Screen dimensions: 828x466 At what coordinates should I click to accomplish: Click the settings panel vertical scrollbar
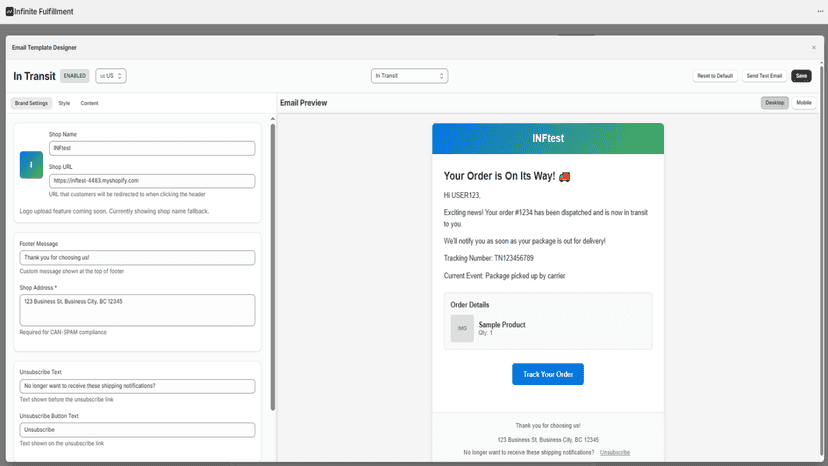pyautogui.click(x=272, y=267)
